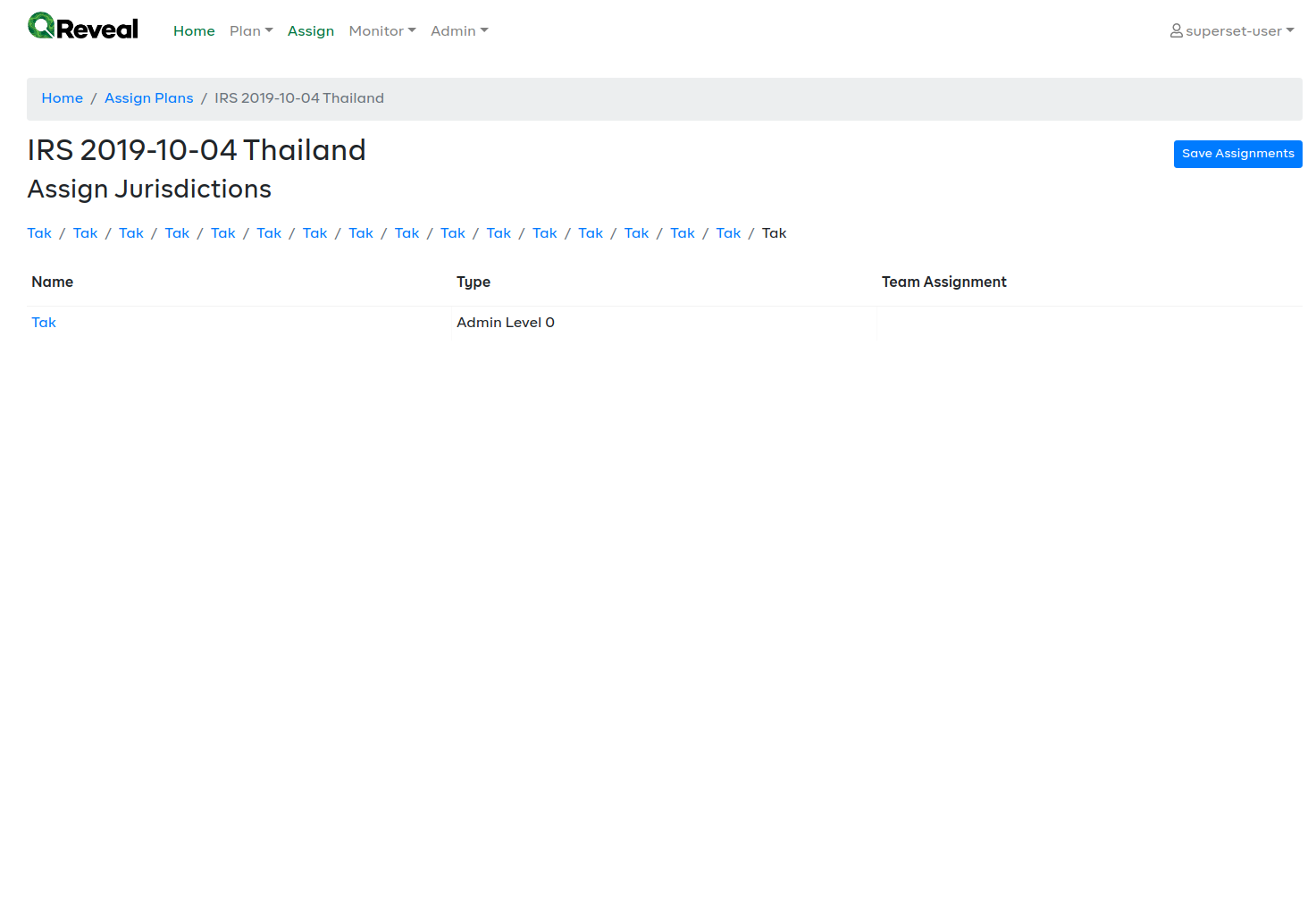The width and height of the screenshot is (1316, 901).
Task: Click the user profile icon near superset-user
Action: point(1177,30)
